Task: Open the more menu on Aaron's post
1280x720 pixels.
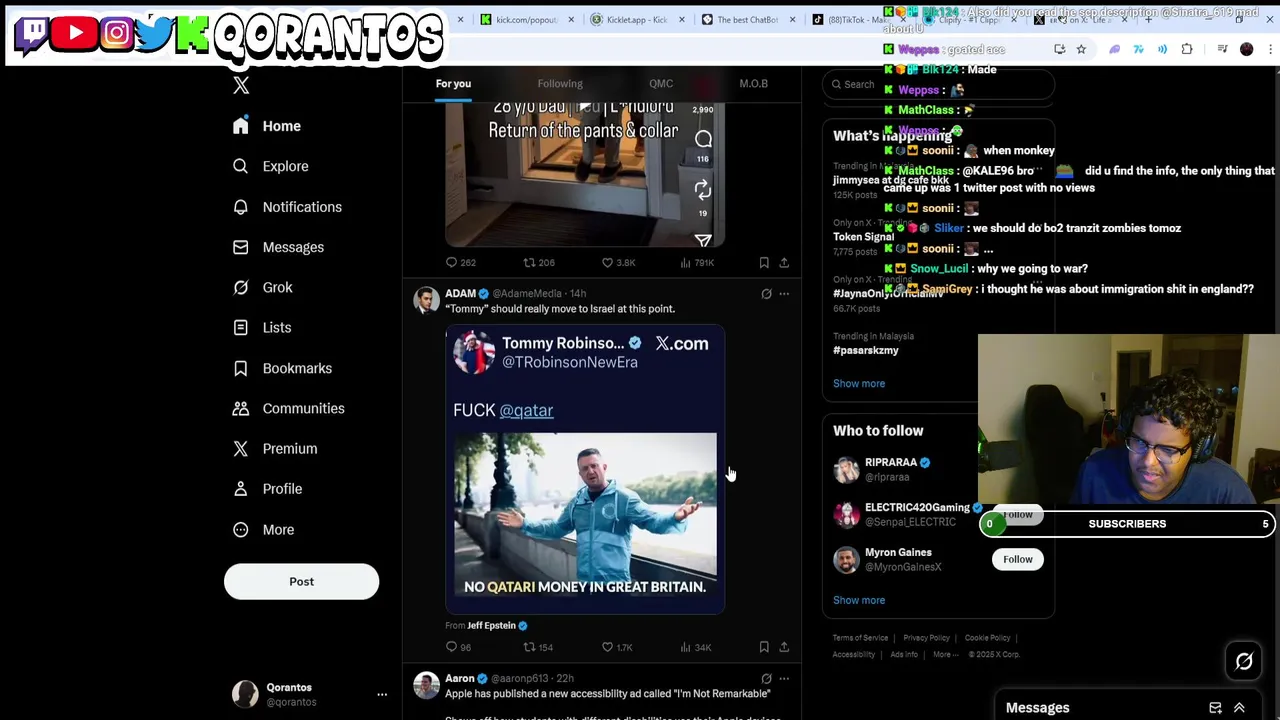Action: [784, 679]
